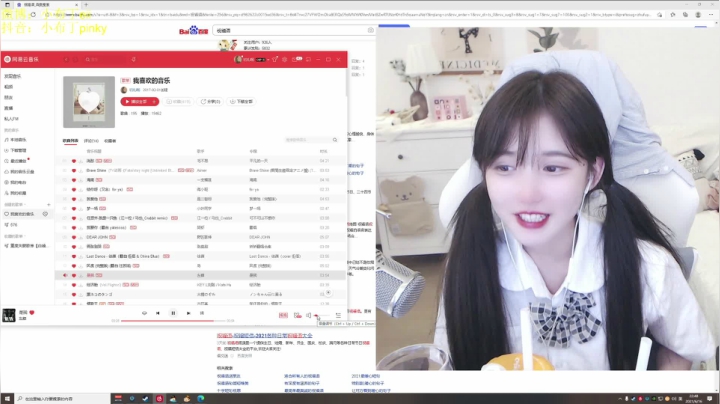Open the playlist heart cover image
This screenshot has height=404, width=720.
click(89, 102)
